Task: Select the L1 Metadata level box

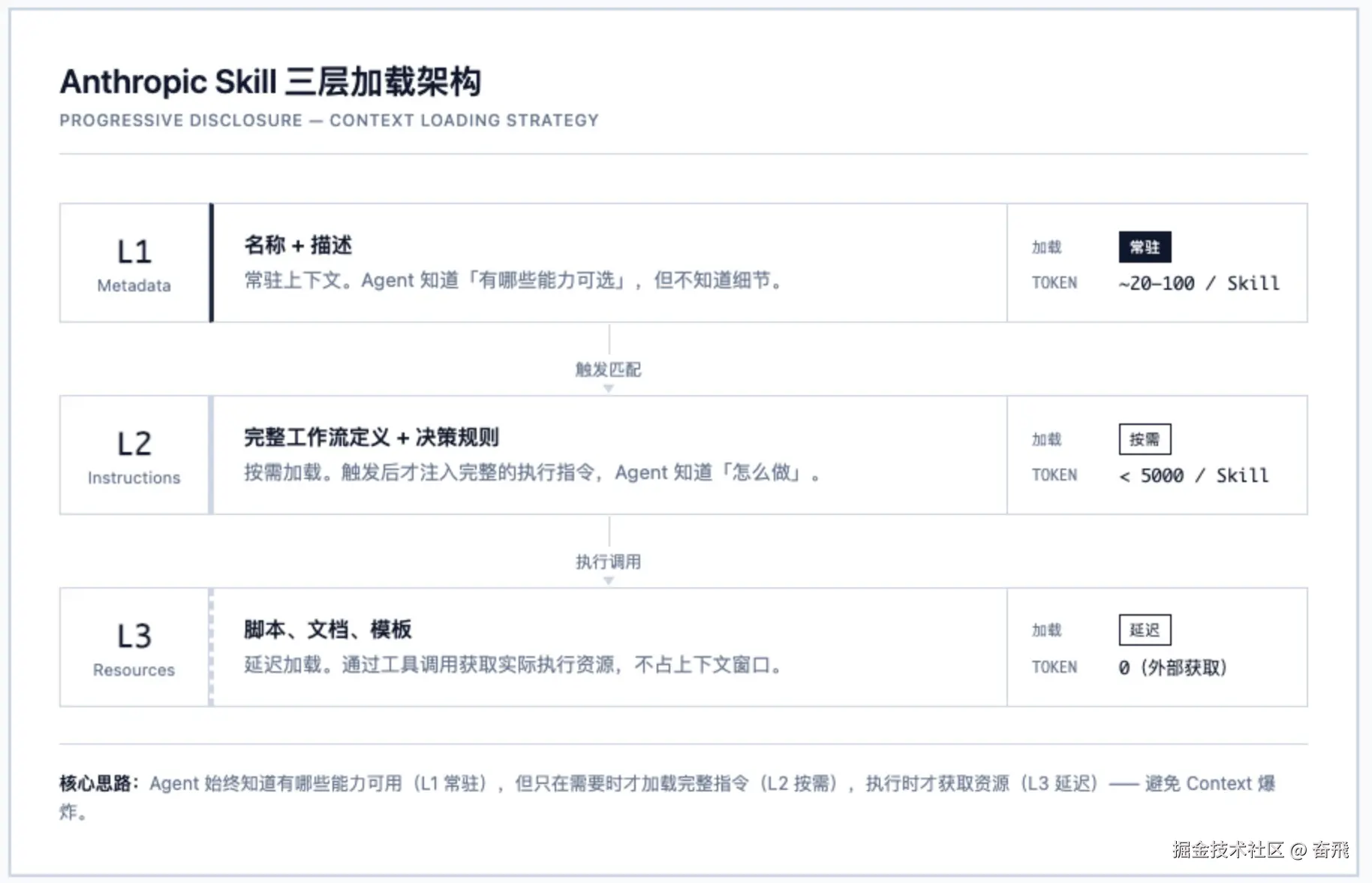Action: coord(134,263)
